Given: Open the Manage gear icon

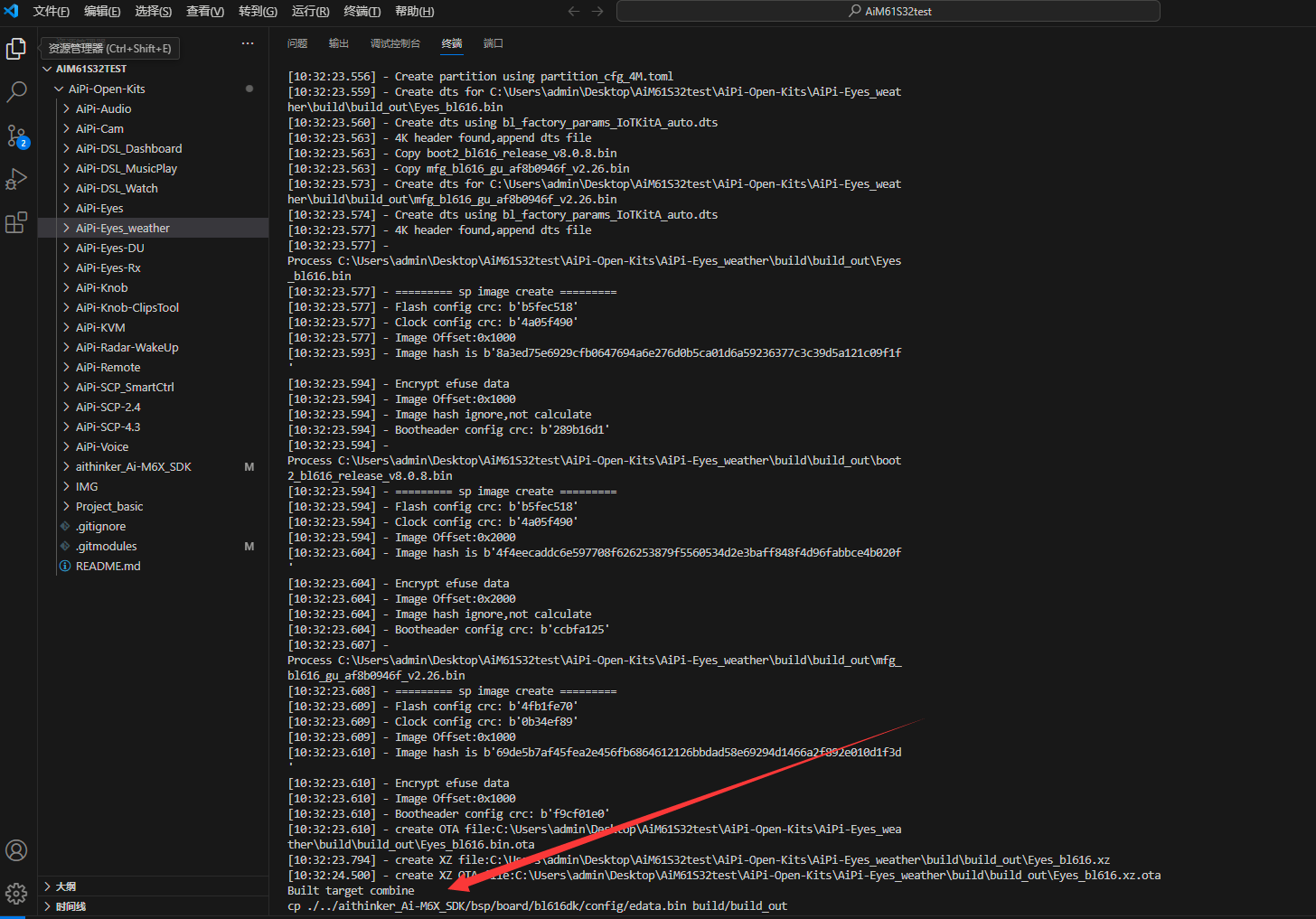Looking at the screenshot, I should coord(16,894).
